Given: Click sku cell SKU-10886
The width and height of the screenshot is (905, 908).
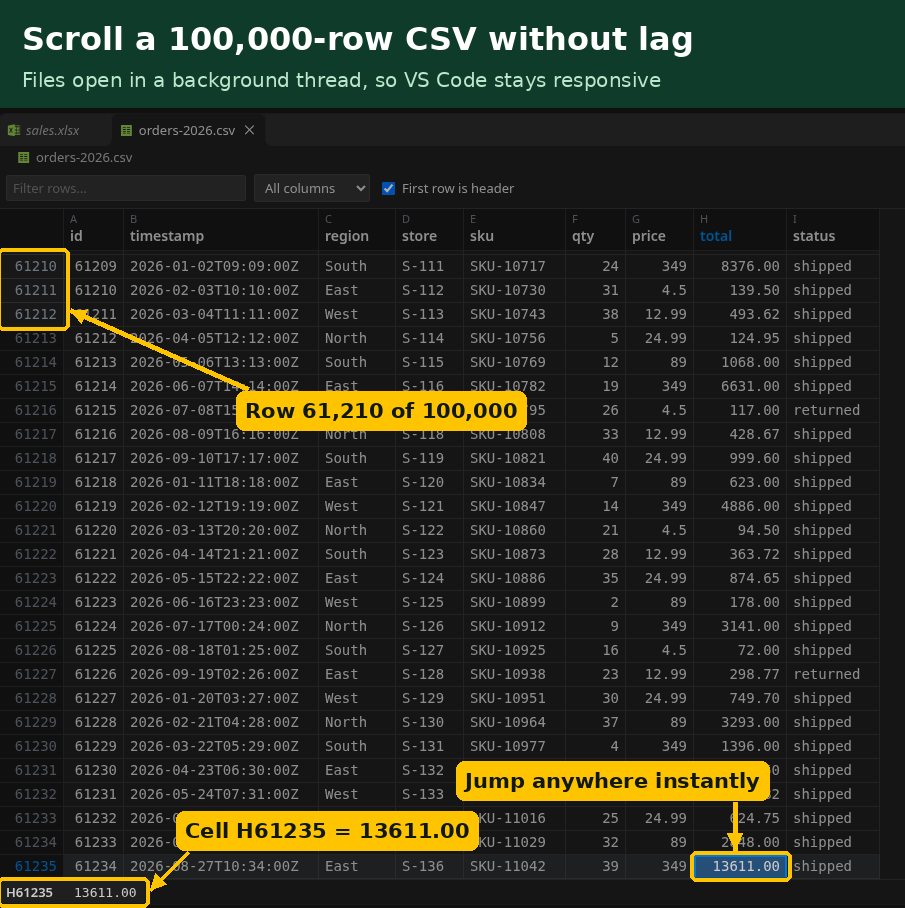Looking at the screenshot, I should (x=514, y=579).
